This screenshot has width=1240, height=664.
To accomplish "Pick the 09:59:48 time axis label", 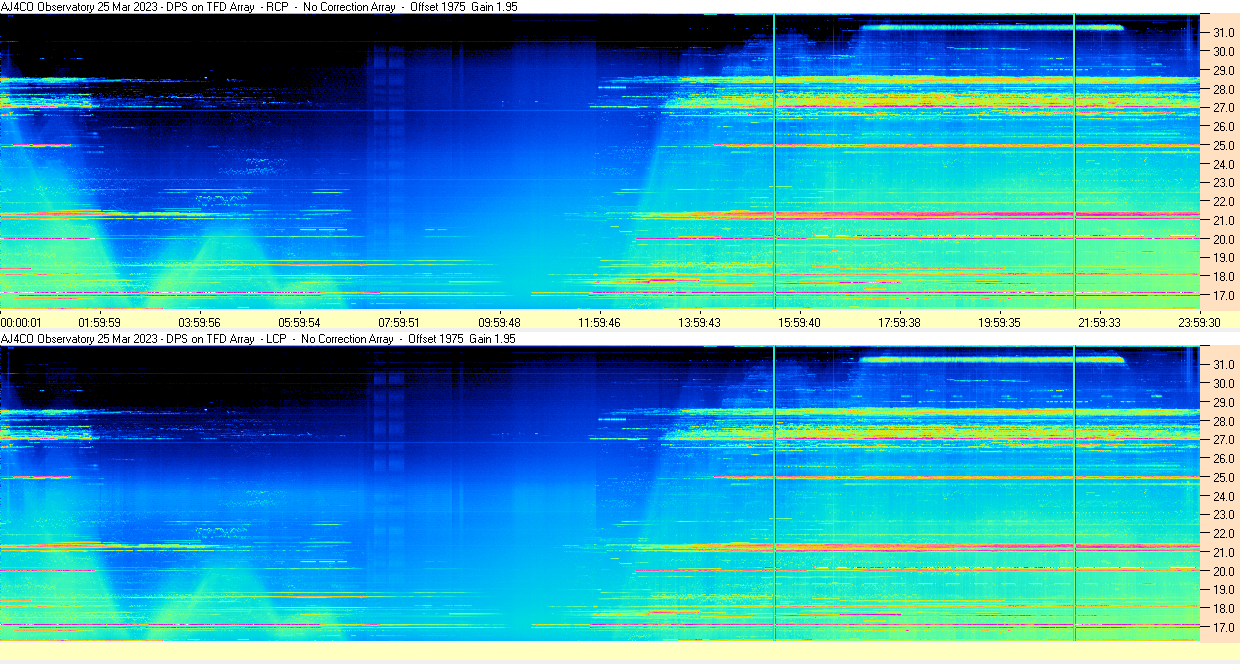I will tap(499, 322).
